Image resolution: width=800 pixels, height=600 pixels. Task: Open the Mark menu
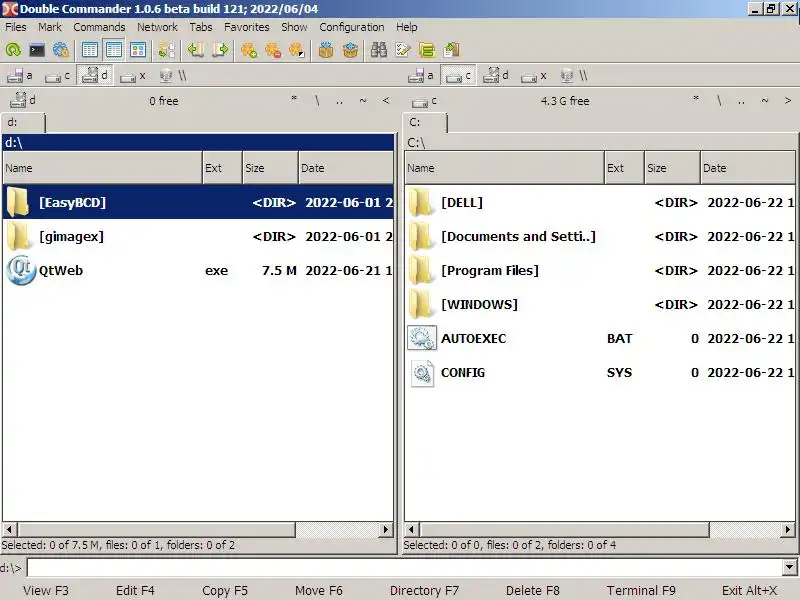tap(49, 27)
